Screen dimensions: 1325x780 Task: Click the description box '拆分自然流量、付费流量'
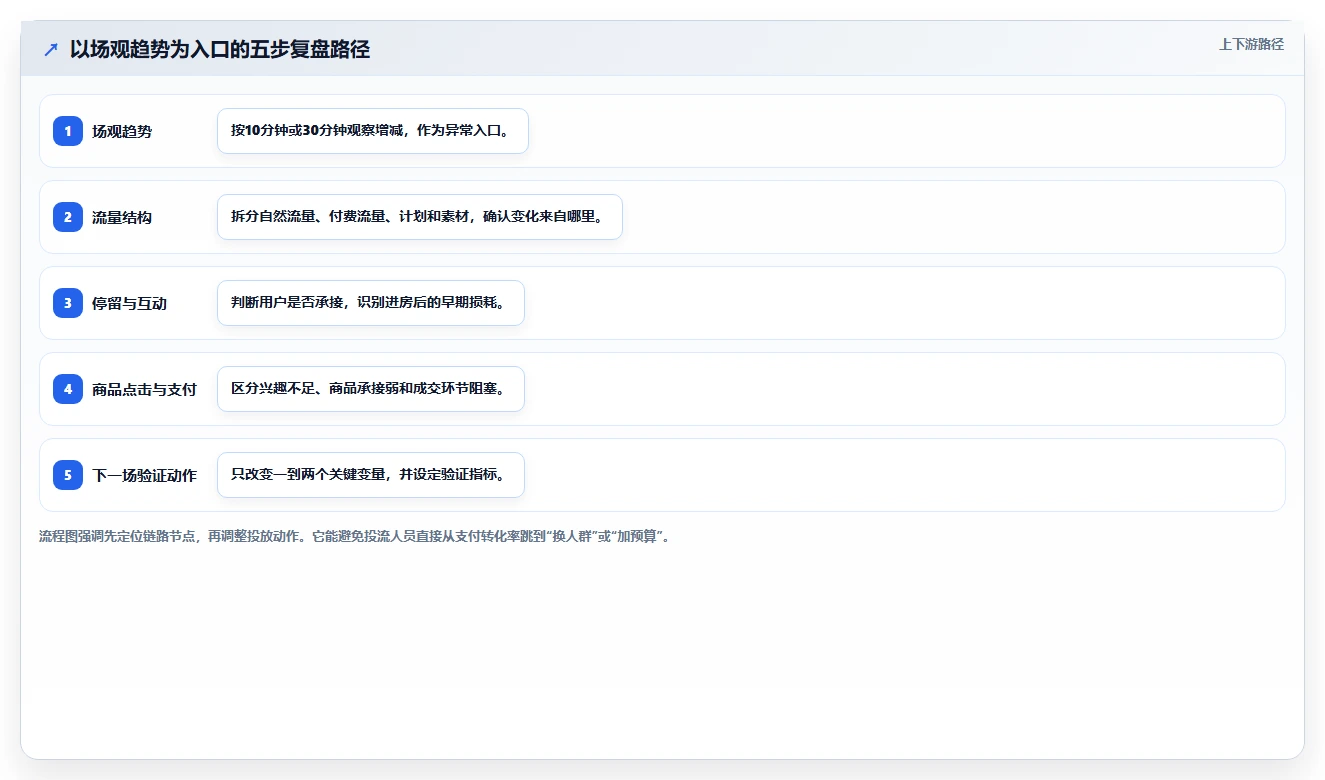pyautogui.click(x=420, y=217)
